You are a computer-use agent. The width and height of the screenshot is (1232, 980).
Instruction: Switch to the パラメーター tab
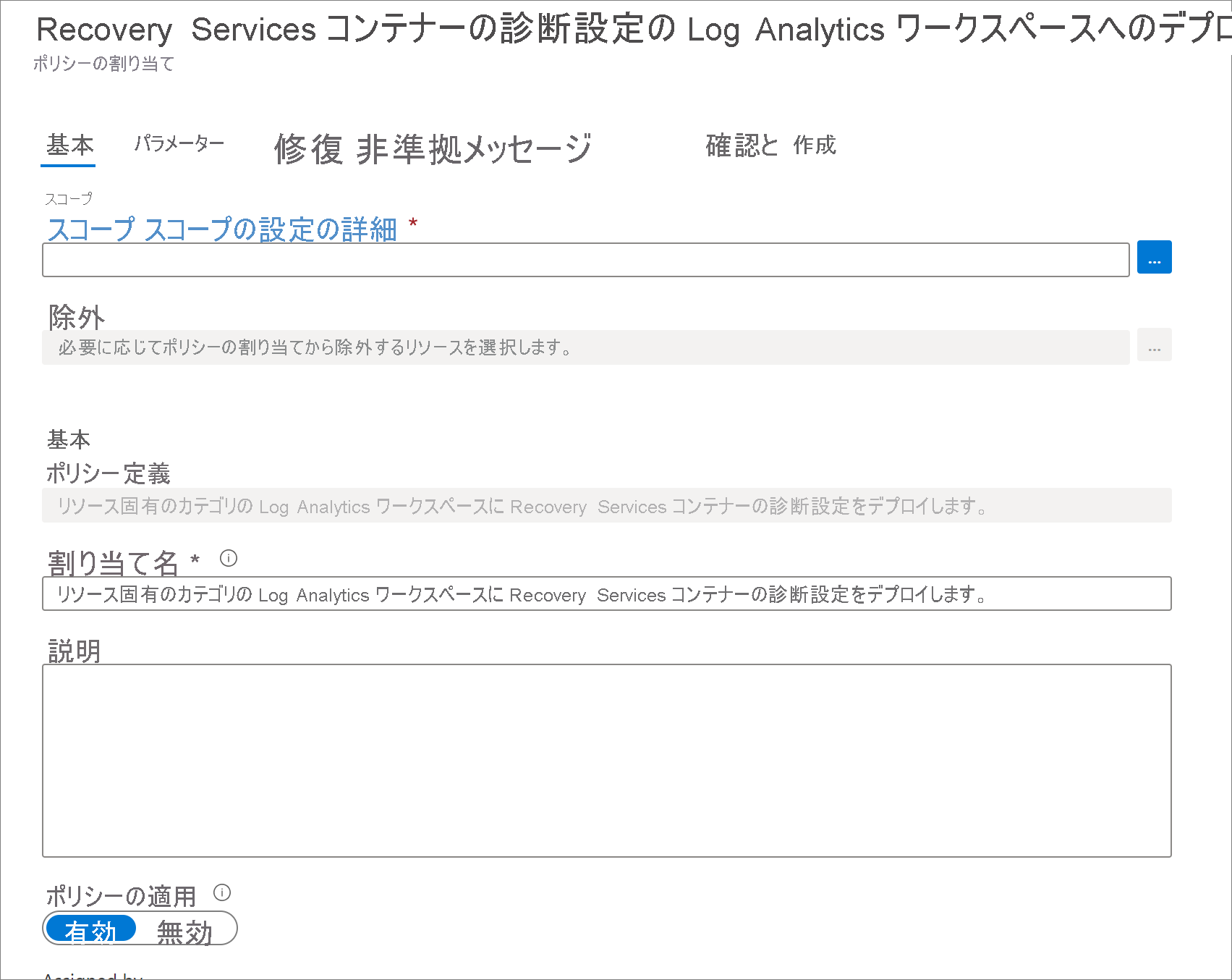click(x=179, y=144)
